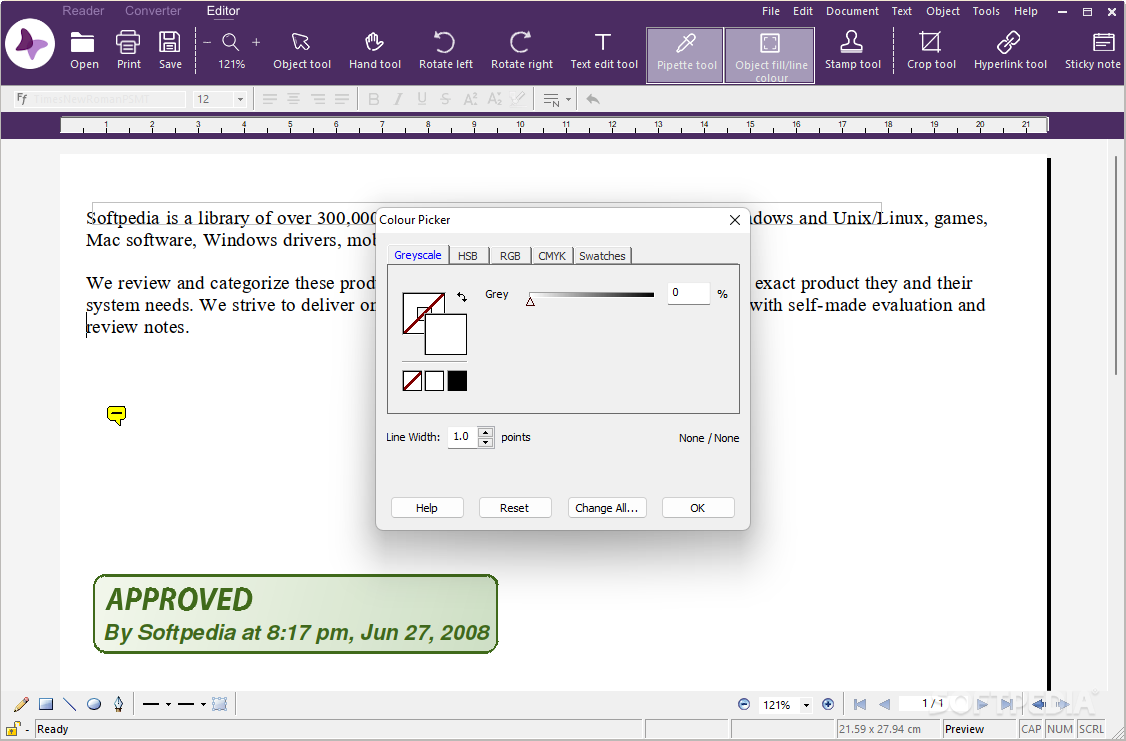Toggle the Pipette tool

(685, 55)
